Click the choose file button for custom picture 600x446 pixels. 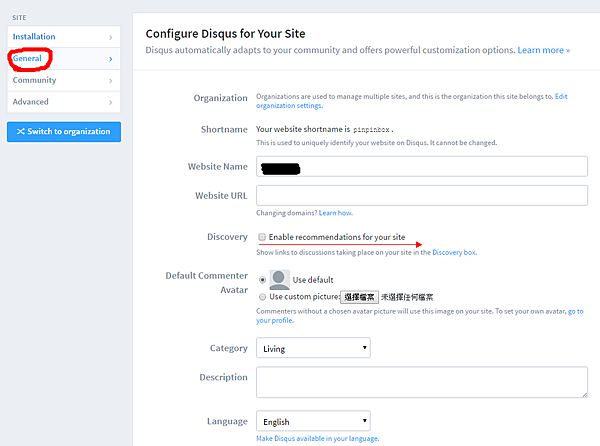[x=359, y=297]
